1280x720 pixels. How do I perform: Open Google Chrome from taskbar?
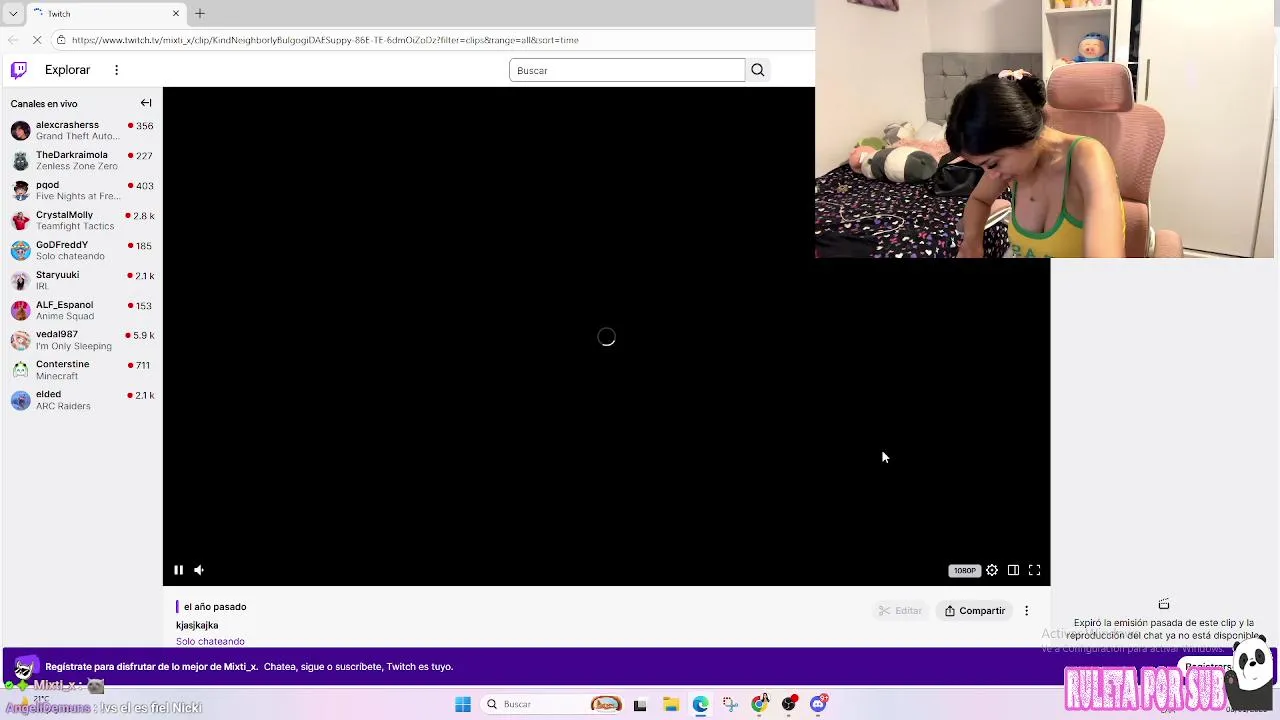point(760,704)
